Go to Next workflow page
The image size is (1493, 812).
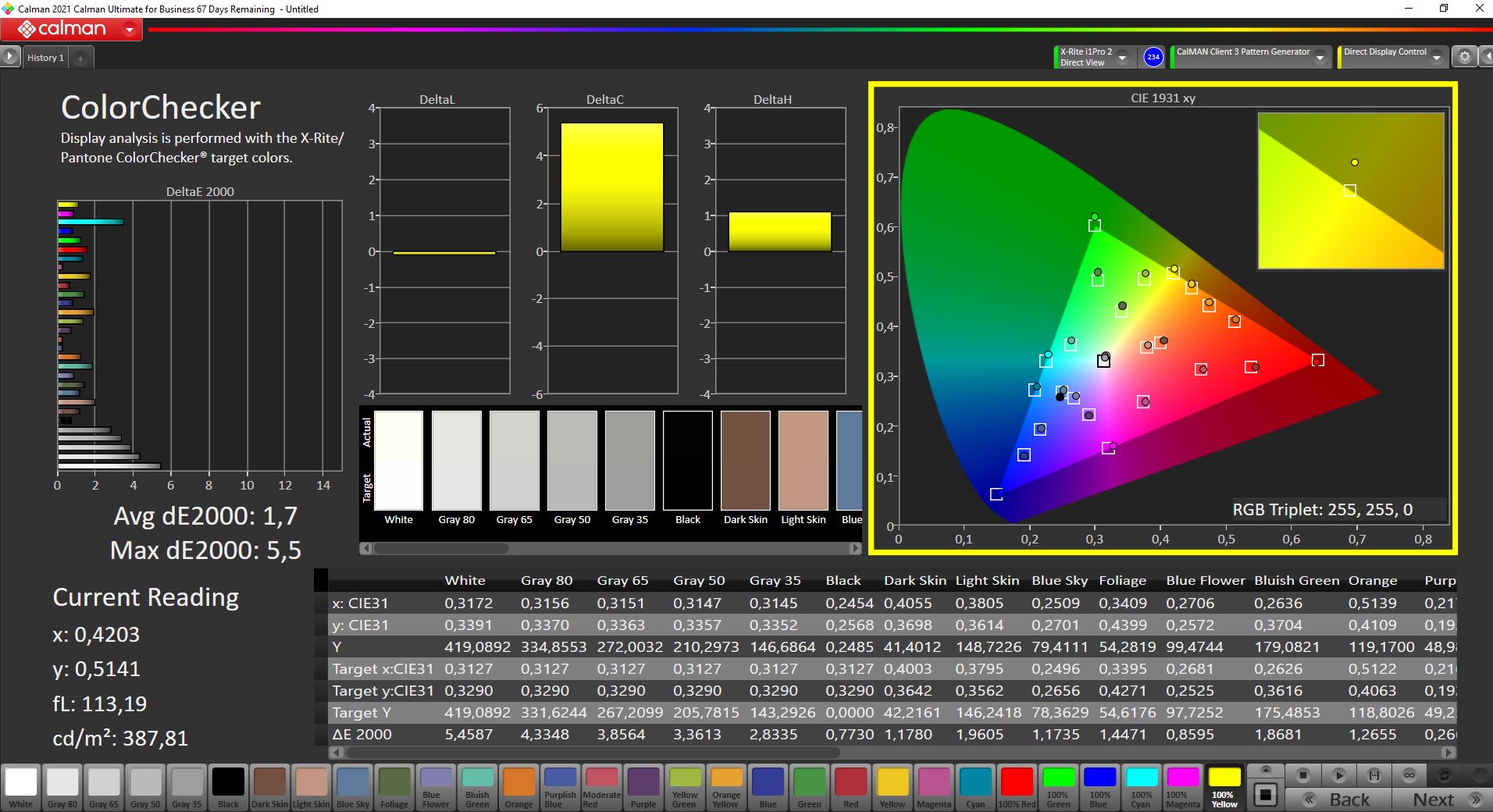pyautogui.click(x=1441, y=800)
